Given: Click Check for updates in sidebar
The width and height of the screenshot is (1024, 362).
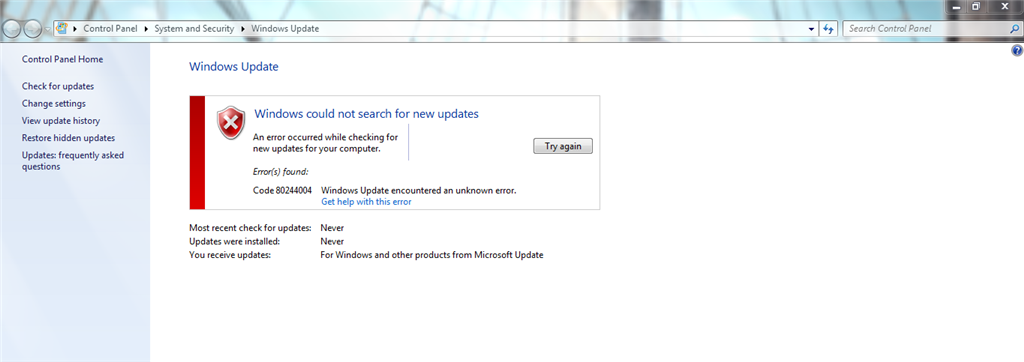Looking at the screenshot, I should click(x=57, y=86).
